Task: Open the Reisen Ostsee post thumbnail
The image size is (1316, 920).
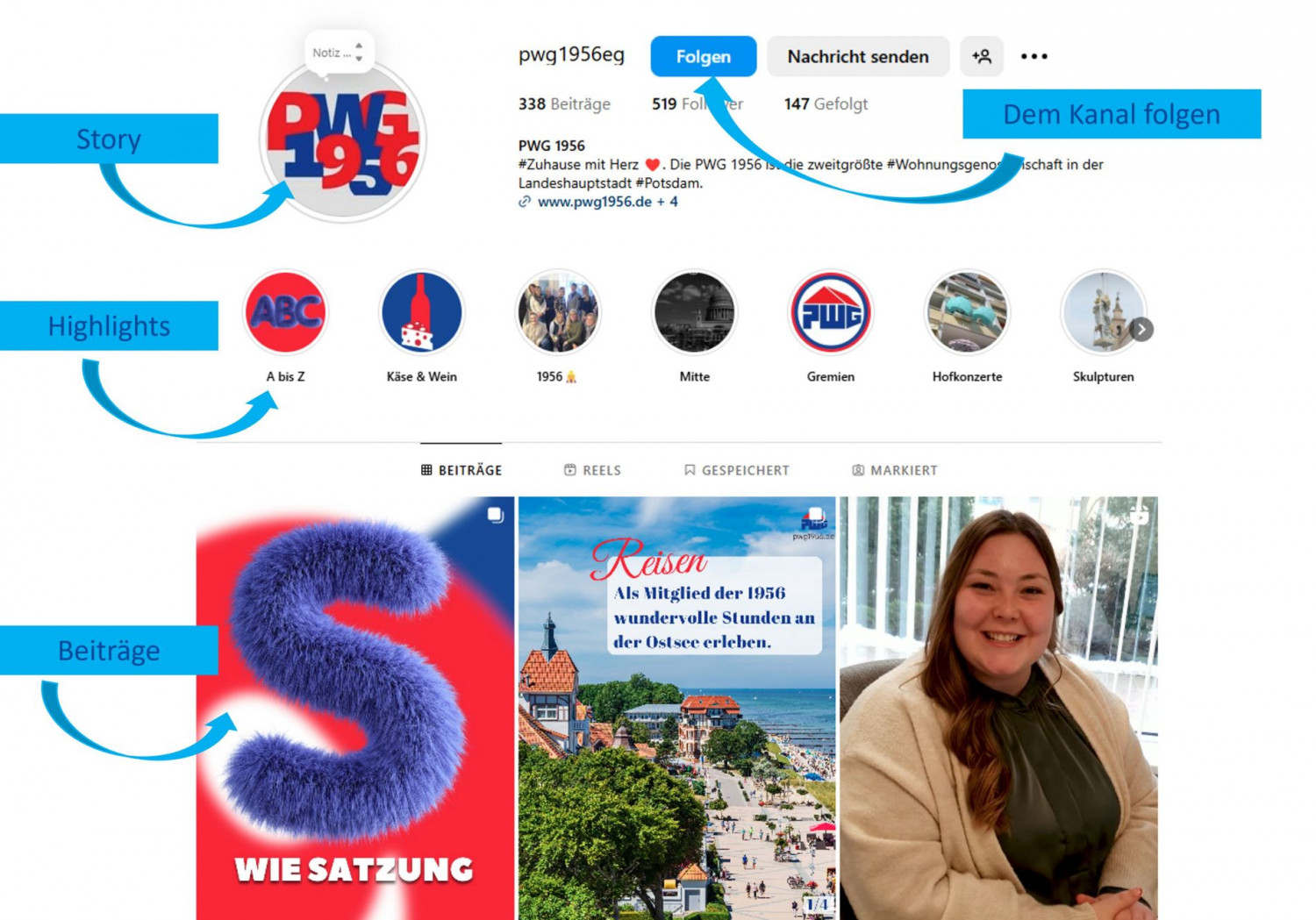Action: 677,709
